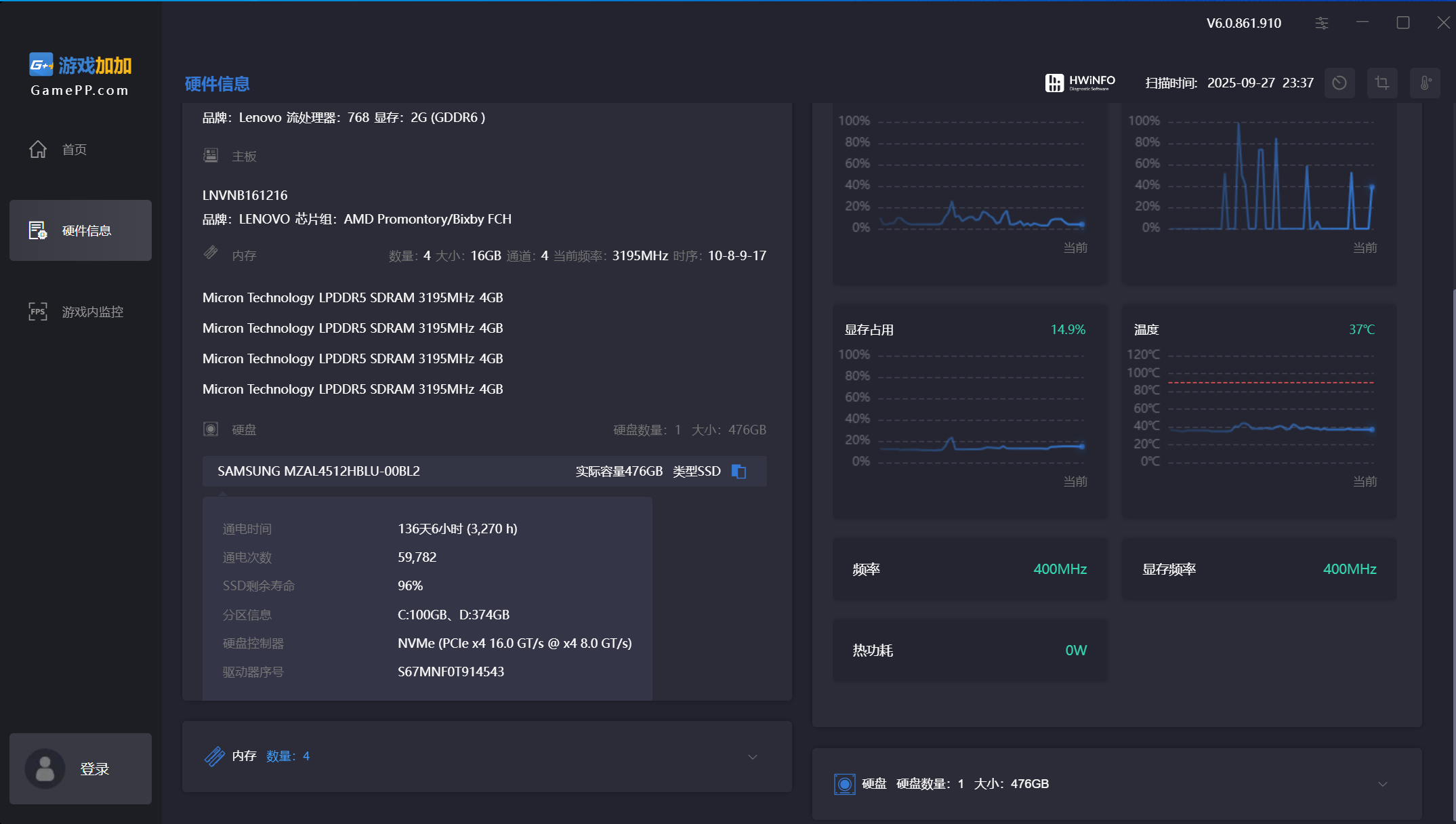Click the 通电时间 136天6小时 value
This screenshot has width=1456, height=824.
click(457, 529)
